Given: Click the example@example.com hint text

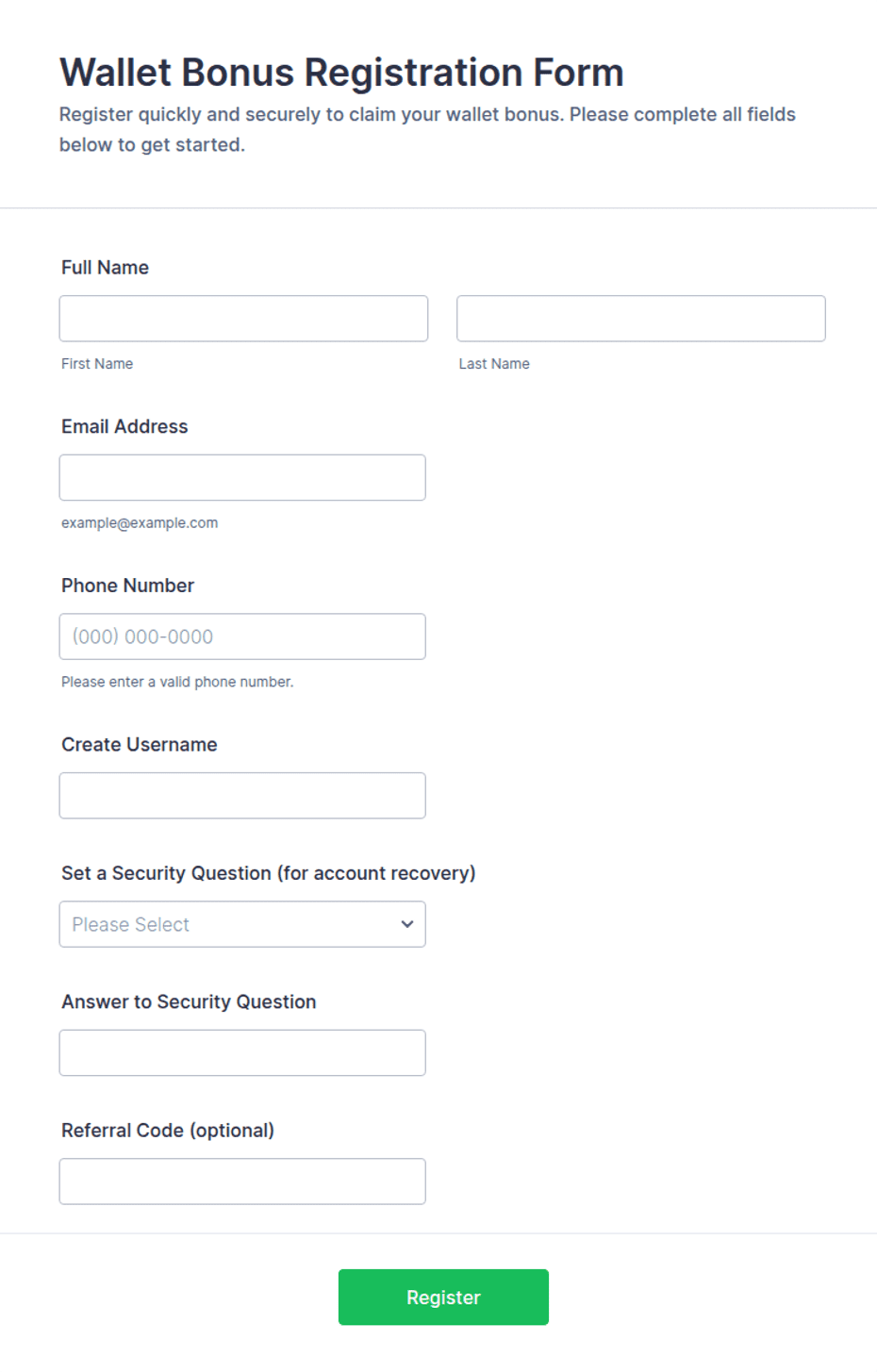Looking at the screenshot, I should pyautogui.click(x=140, y=523).
